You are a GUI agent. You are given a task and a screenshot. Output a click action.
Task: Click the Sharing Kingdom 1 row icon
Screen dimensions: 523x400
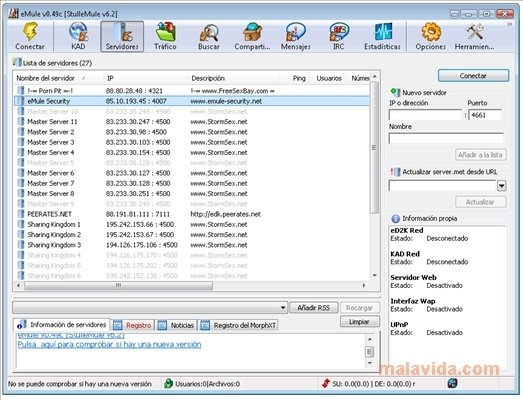[21, 224]
